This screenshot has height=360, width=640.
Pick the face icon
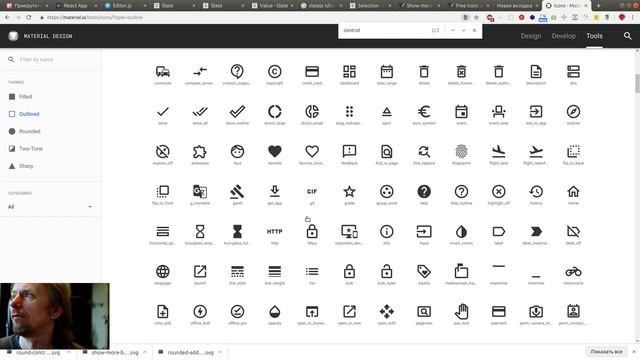(x=237, y=151)
